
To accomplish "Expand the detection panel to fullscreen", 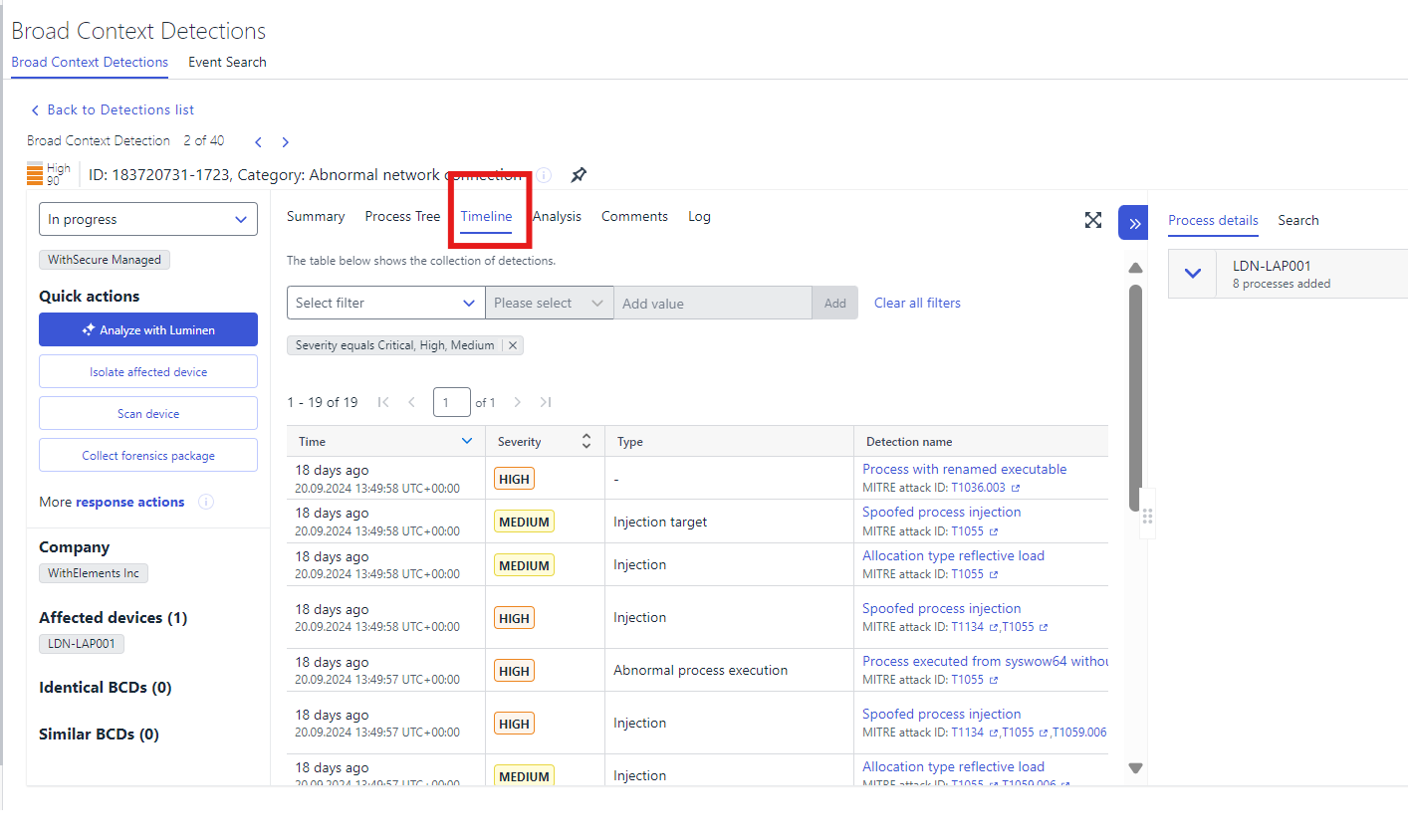I will tap(1093, 220).
